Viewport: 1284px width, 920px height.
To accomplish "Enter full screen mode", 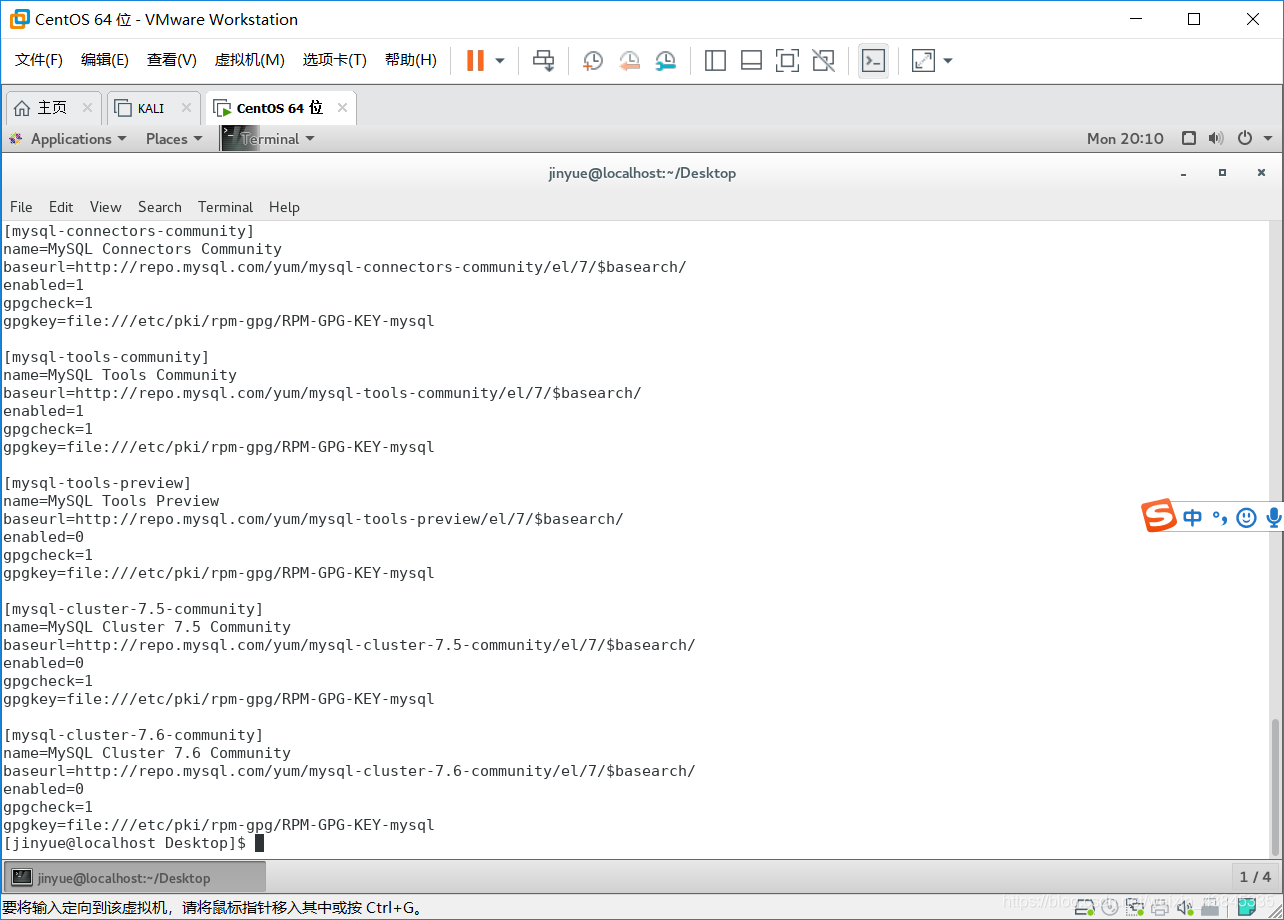I will [787, 61].
